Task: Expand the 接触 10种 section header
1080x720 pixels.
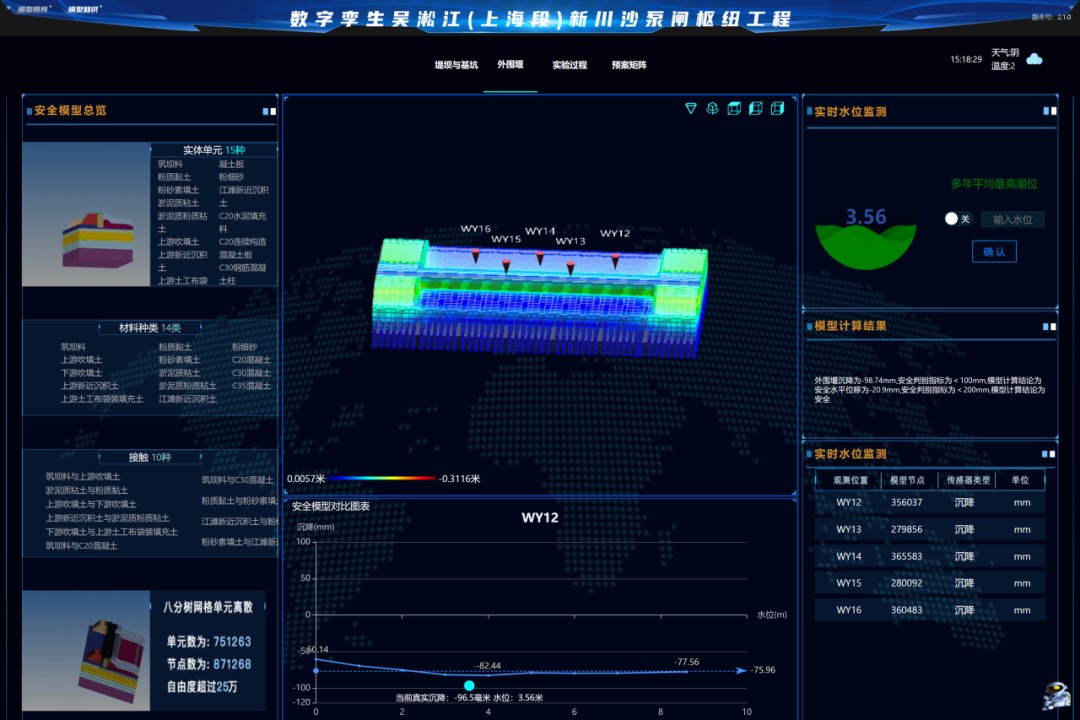Action: (150, 458)
